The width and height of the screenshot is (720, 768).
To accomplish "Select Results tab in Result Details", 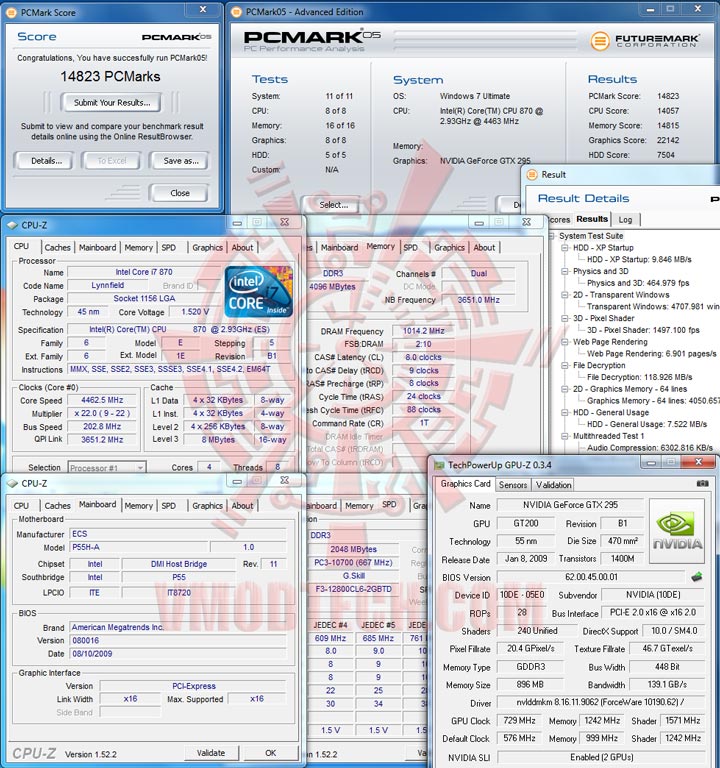I will coord(592,219).
